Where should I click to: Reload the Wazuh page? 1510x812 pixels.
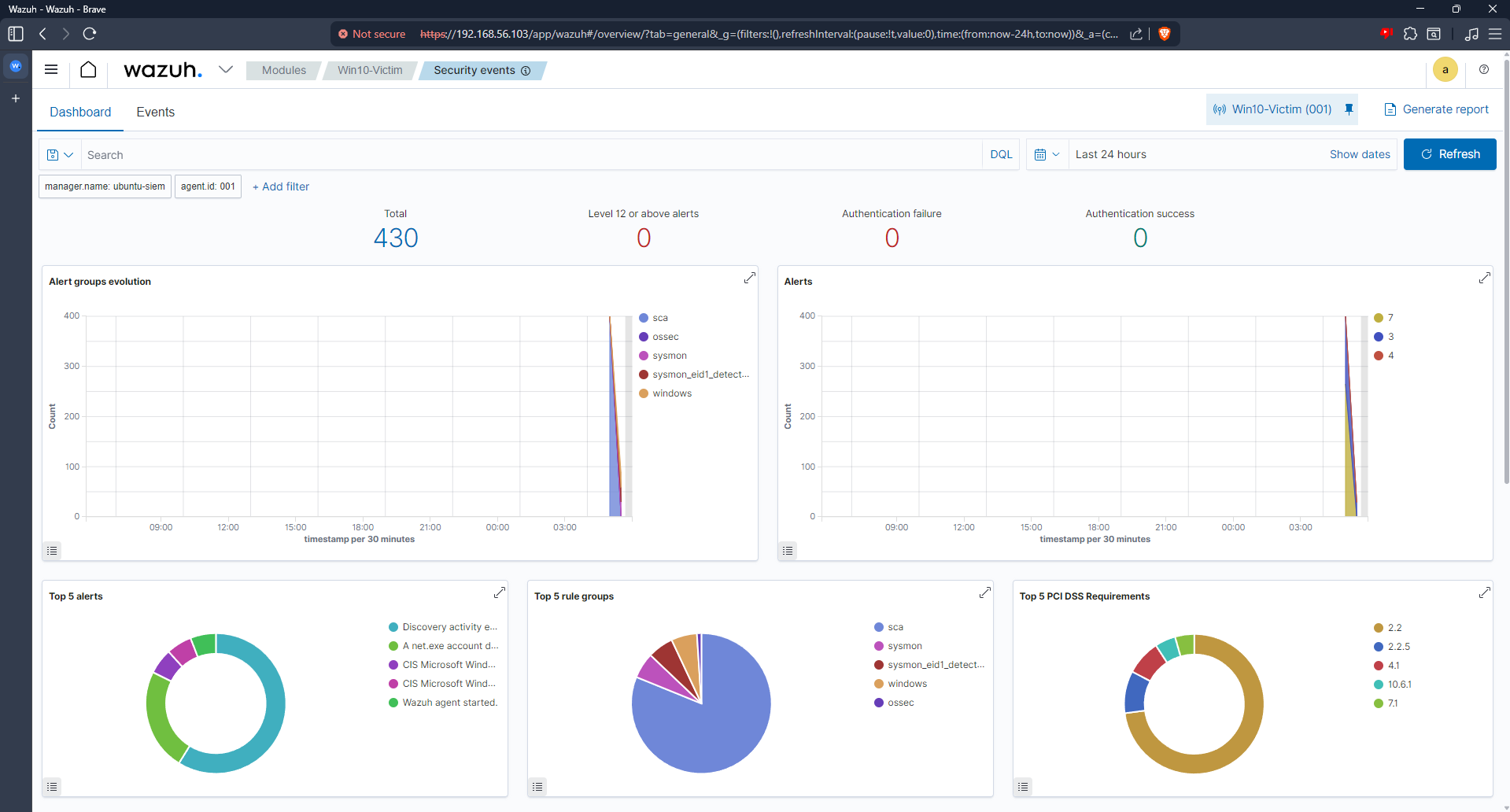(x=90, y=34)
